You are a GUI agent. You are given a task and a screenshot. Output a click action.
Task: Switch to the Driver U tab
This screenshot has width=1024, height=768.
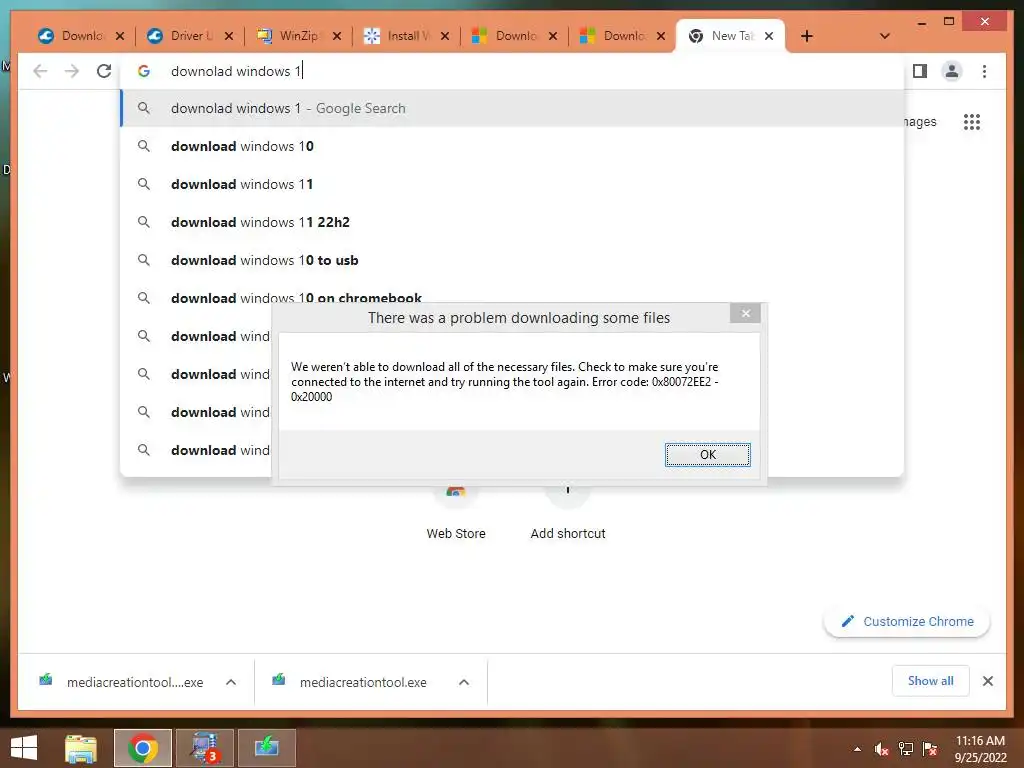pos(181,36)
